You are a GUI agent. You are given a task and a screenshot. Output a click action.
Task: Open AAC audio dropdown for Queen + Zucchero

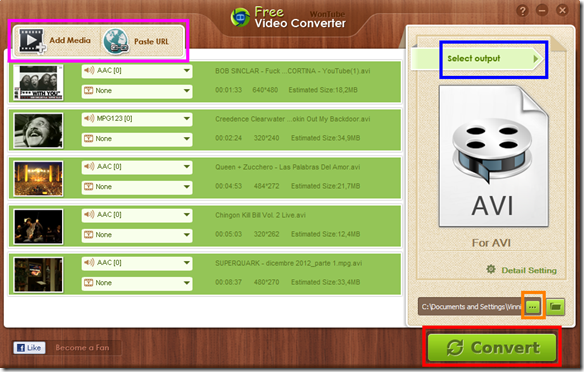[x=137, y=166]
